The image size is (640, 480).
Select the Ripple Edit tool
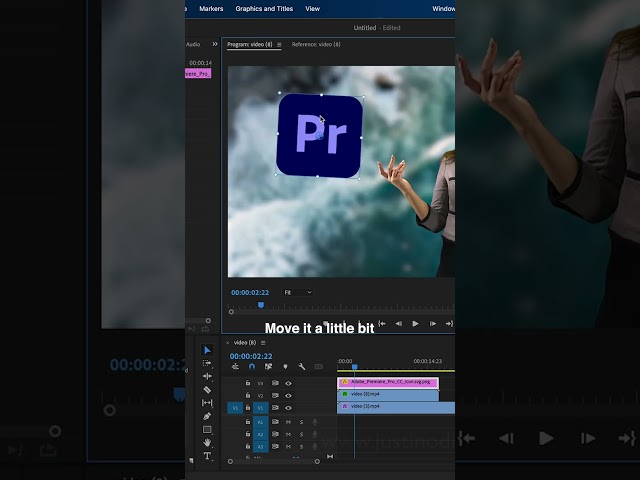pos(207,376)
